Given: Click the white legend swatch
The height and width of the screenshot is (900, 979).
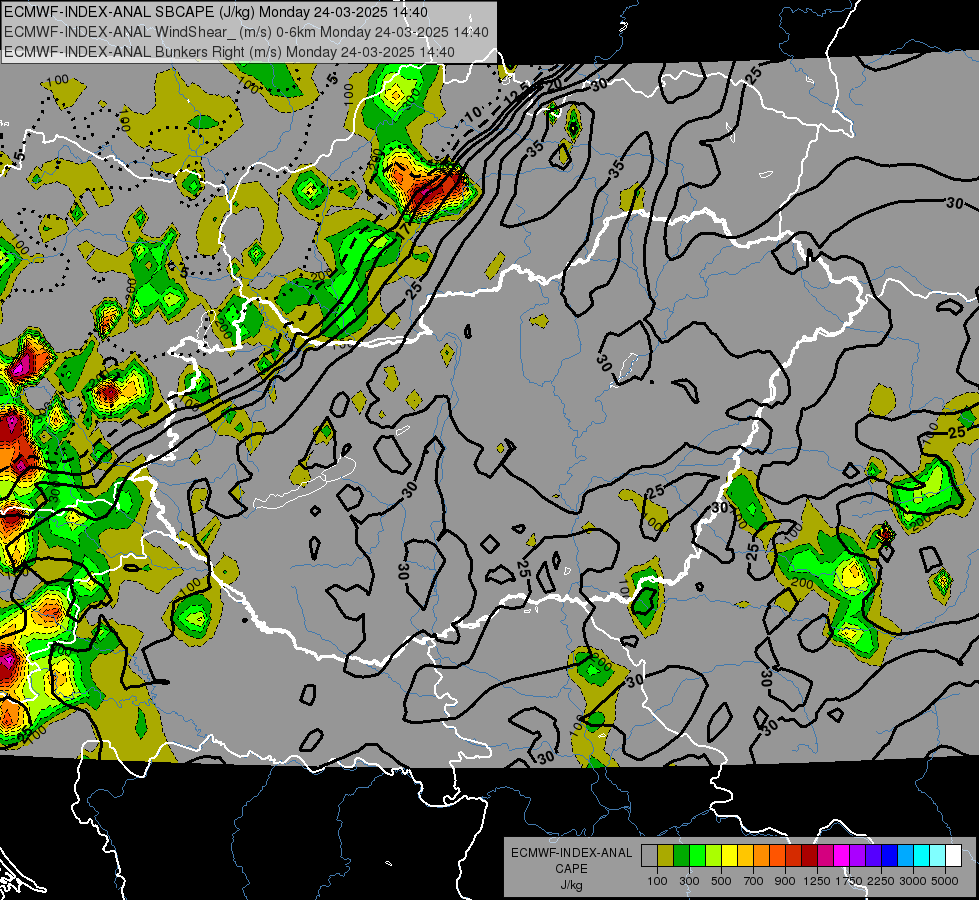Looking at the screenshot, I should [x=953, y=856].
